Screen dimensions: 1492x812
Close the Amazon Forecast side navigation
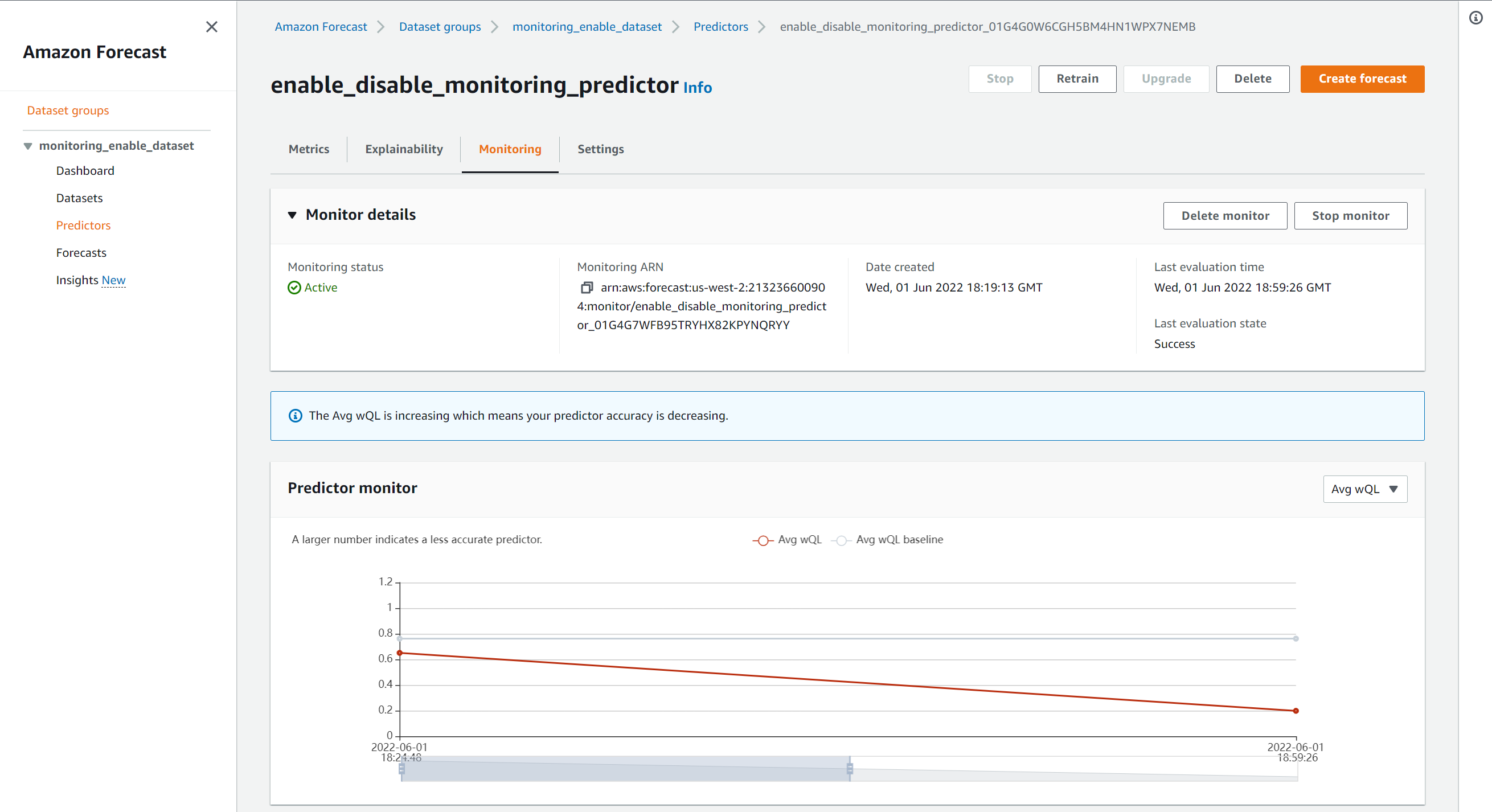[x=211, y=27]
